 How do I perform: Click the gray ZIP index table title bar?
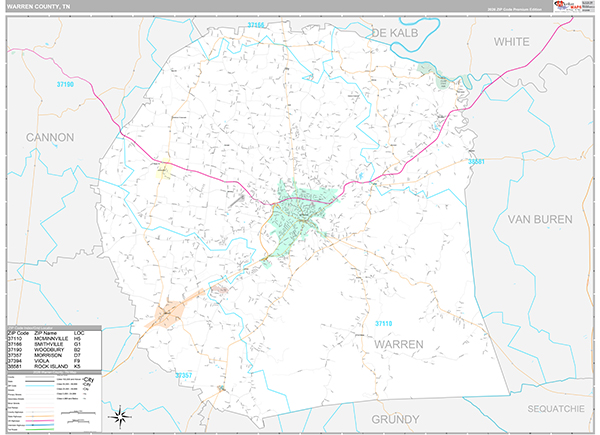(54, 328)
